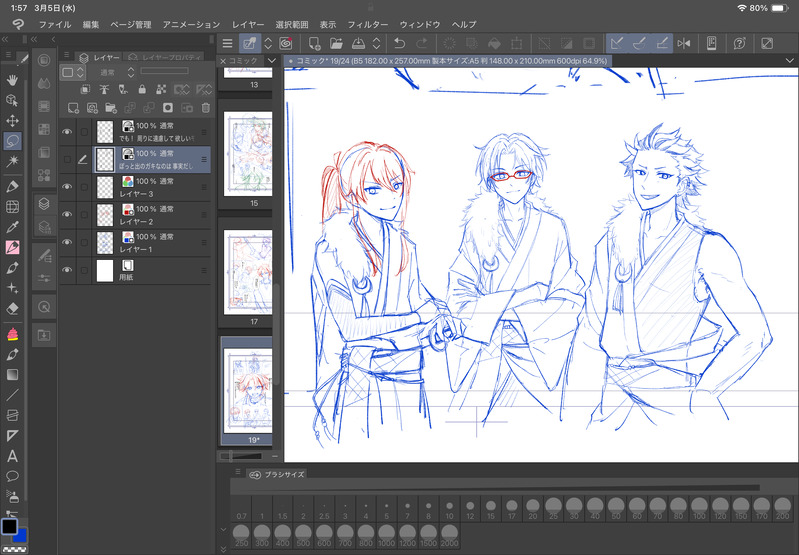Expand the brush size palette double chevron

click(224, 549)
